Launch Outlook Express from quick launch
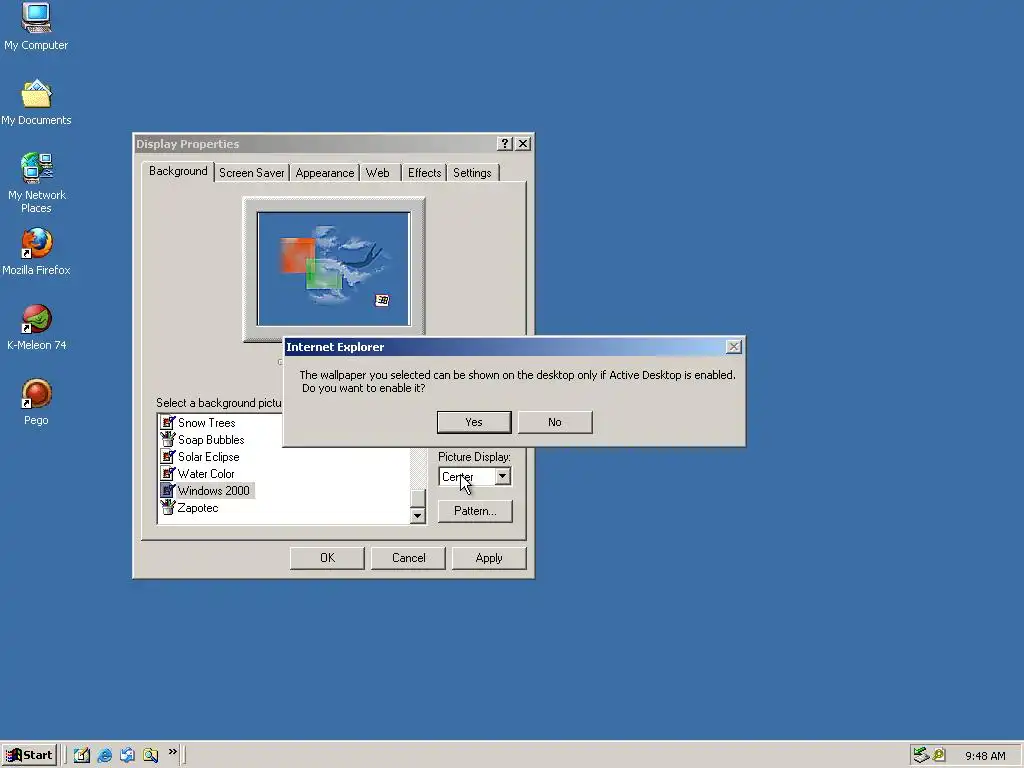1024x768 pixels. pyautogui.click(x=127, y=755)
